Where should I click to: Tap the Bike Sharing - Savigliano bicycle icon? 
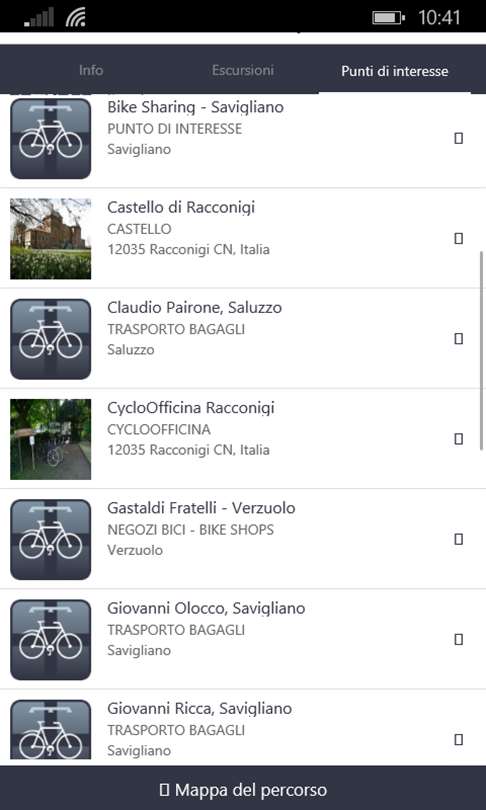pyautogui.click(x=51, y=138)
